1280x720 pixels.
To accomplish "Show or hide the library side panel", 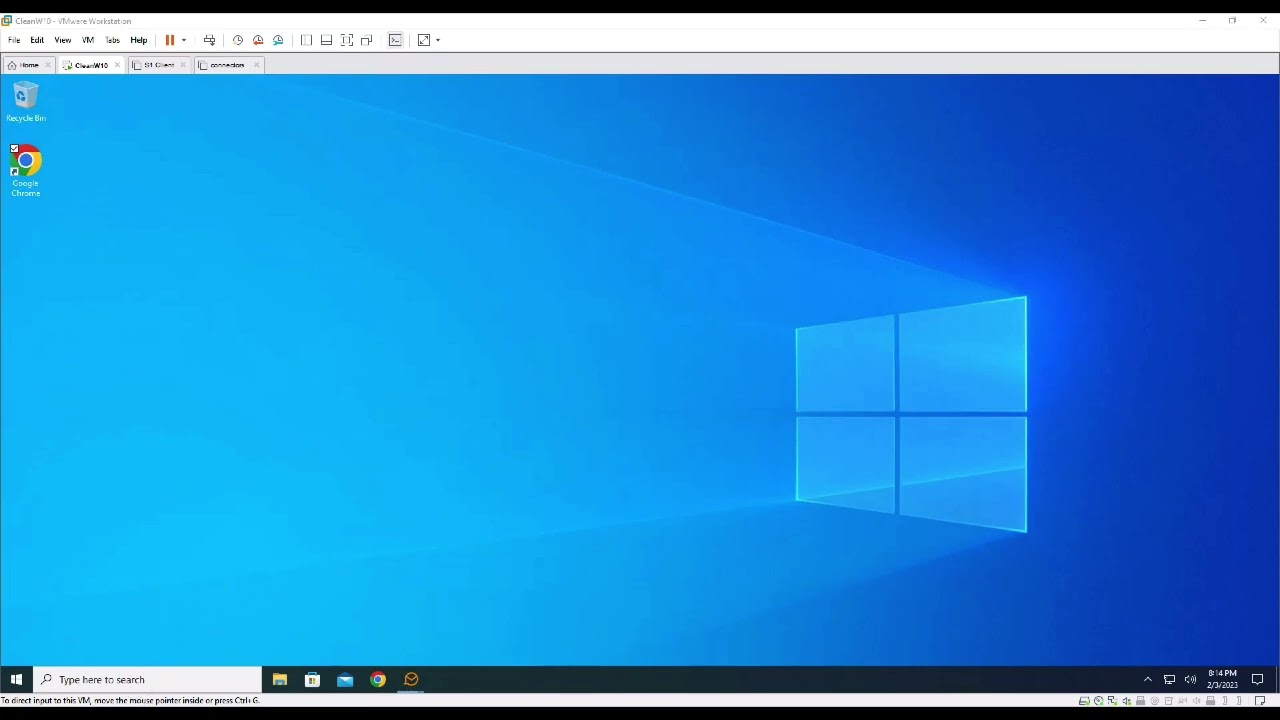I will (306, 40).
